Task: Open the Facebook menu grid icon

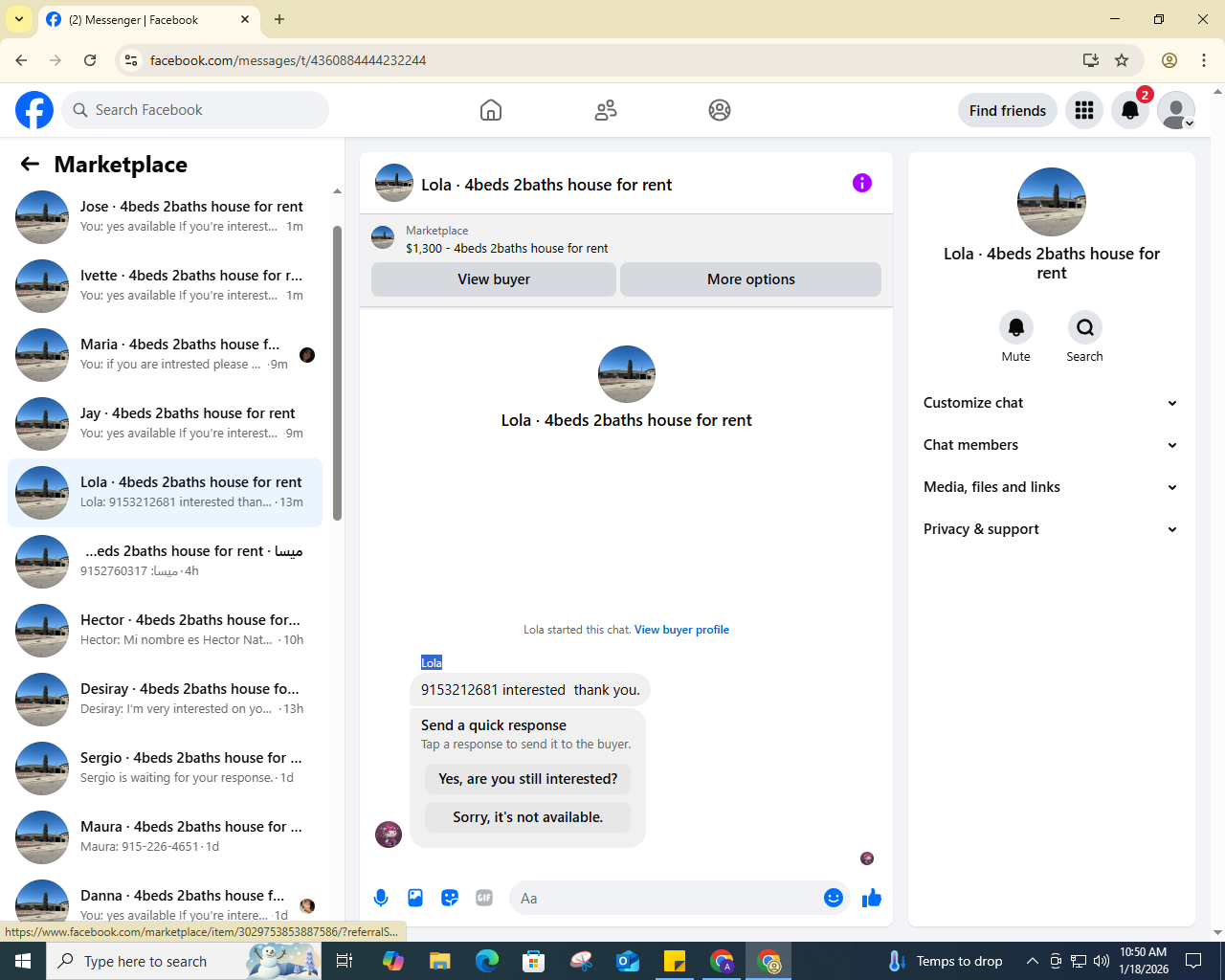Action: click(x=1084, y=111)
